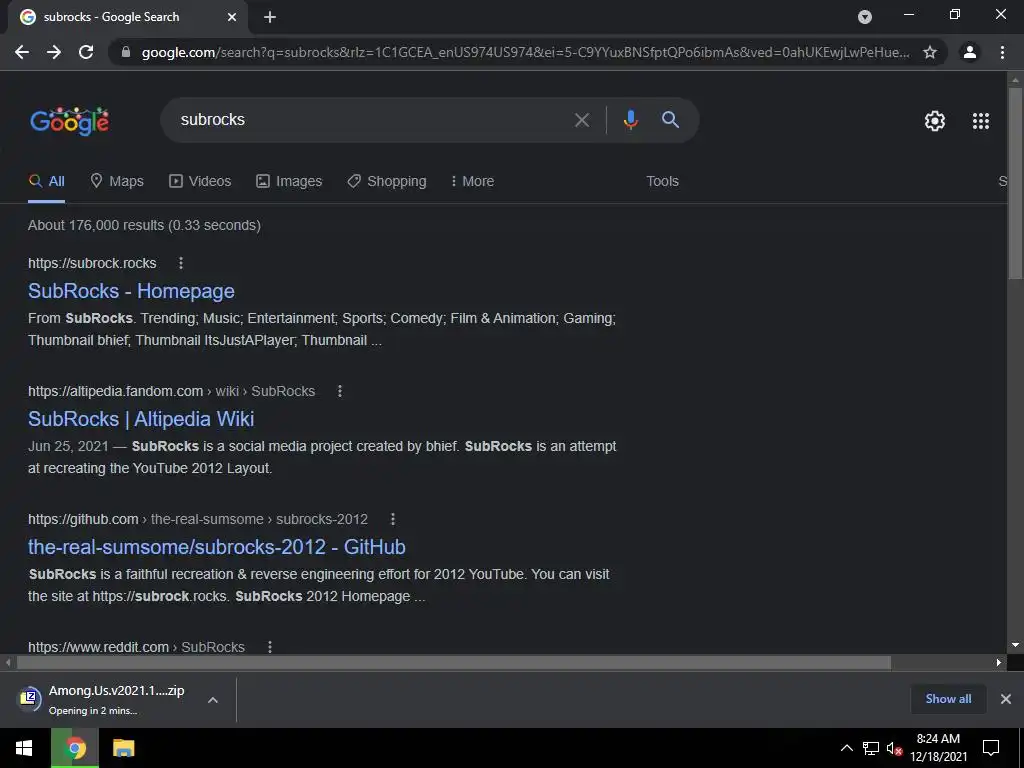1024x768 pixels.
Task: Go back to the previous page
Action: [x=22, y=52]
